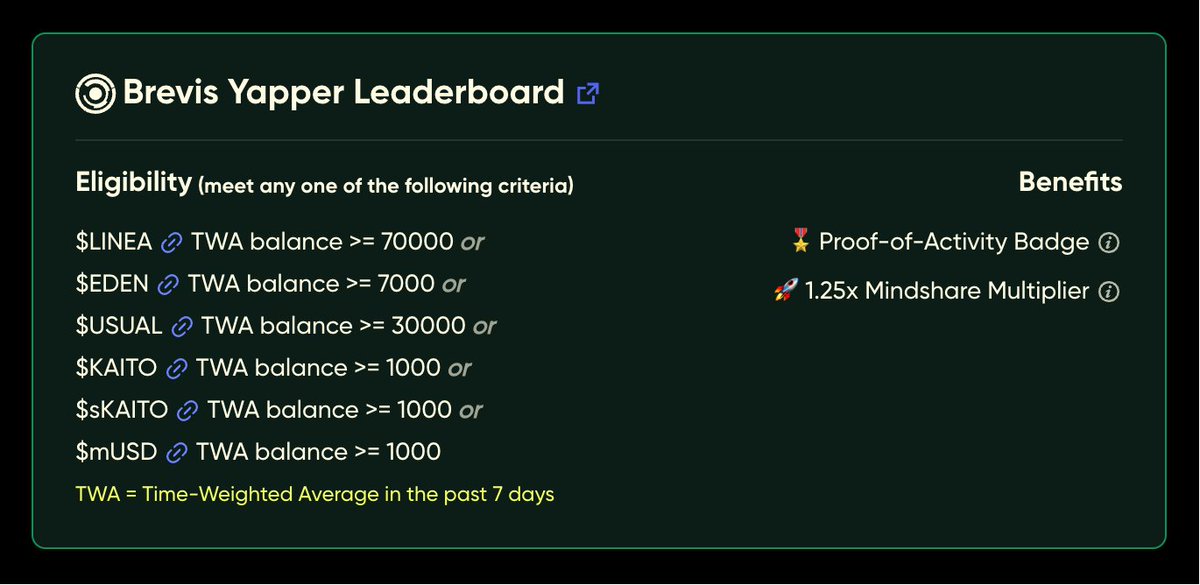Open the chain link icon next to $mUSD
The width and height of the screenshot is (1200, 585).
(x=177, y=452)
